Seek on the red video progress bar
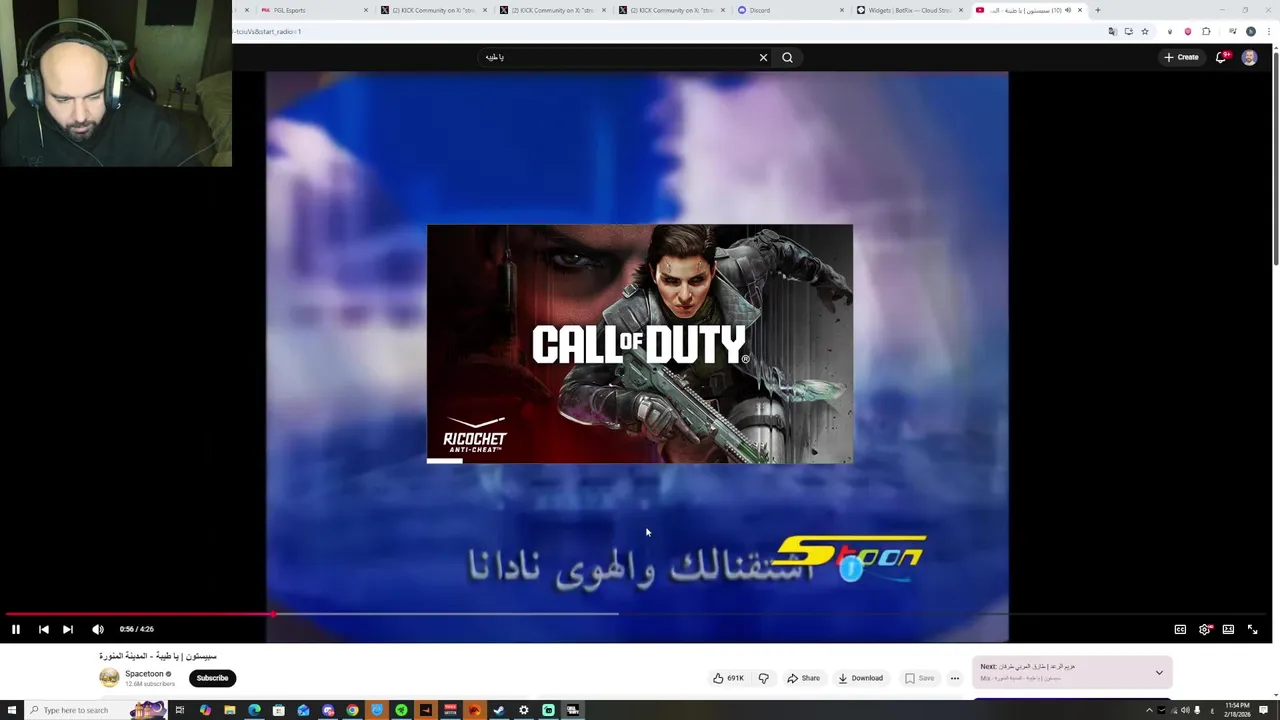This screenshot has width=1280, height=720. 140,614
